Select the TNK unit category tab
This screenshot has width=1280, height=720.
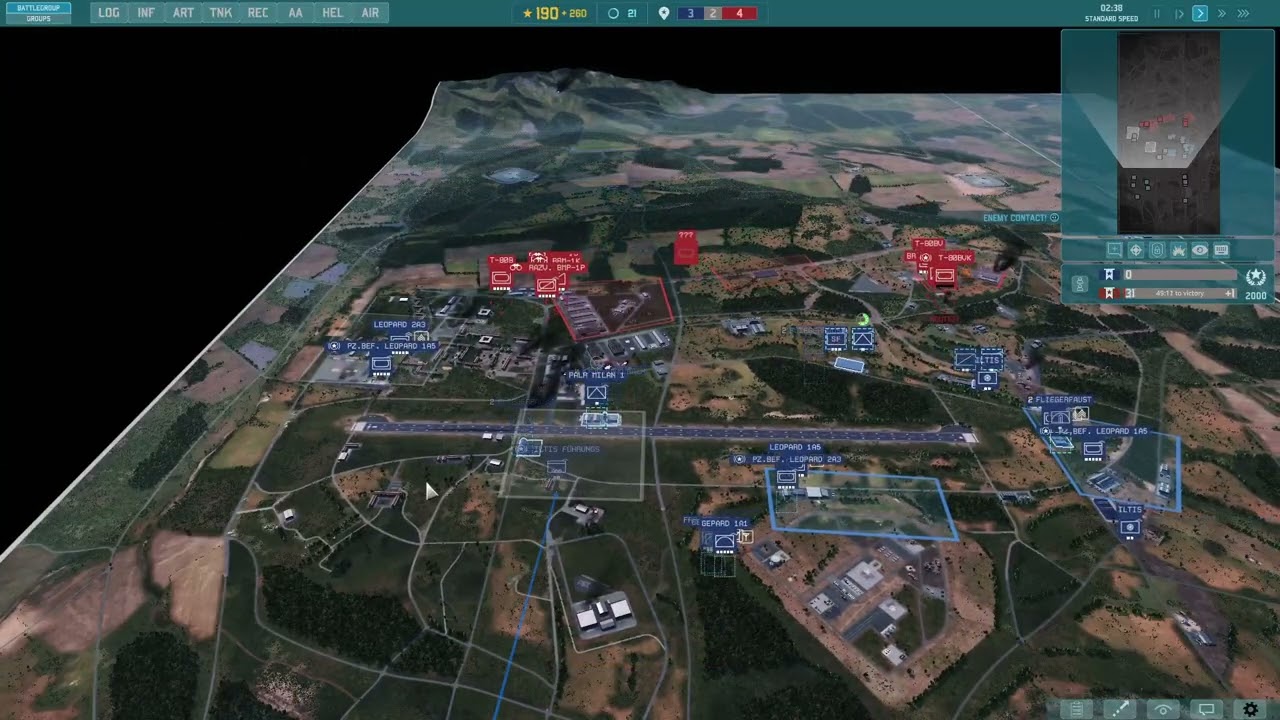(221, 13)
